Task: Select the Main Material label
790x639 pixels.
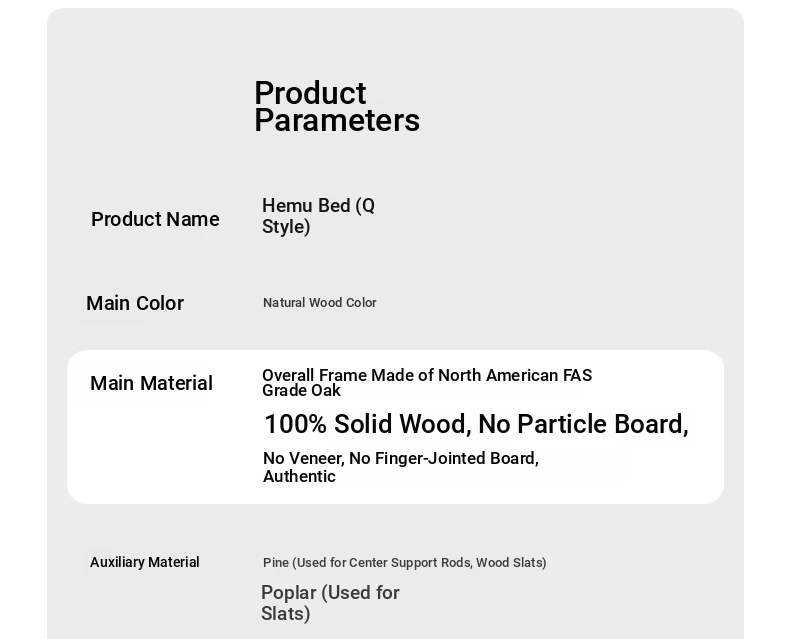Action: (151, 383)
